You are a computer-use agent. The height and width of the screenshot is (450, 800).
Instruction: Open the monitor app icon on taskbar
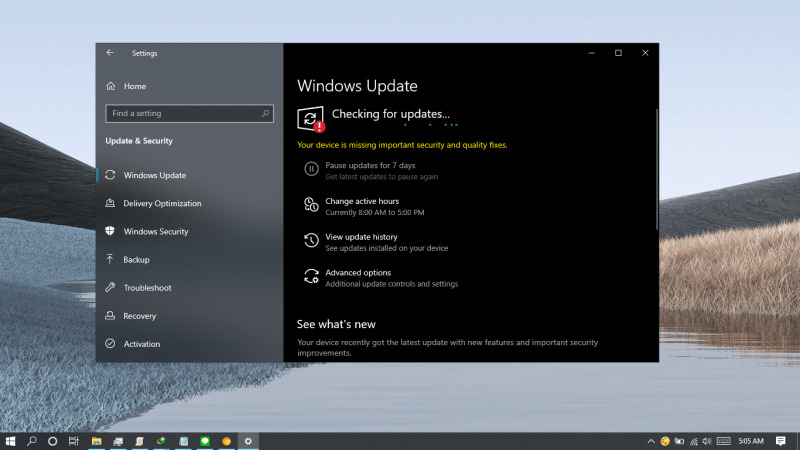pyautogui.click(x=118, y=441)
